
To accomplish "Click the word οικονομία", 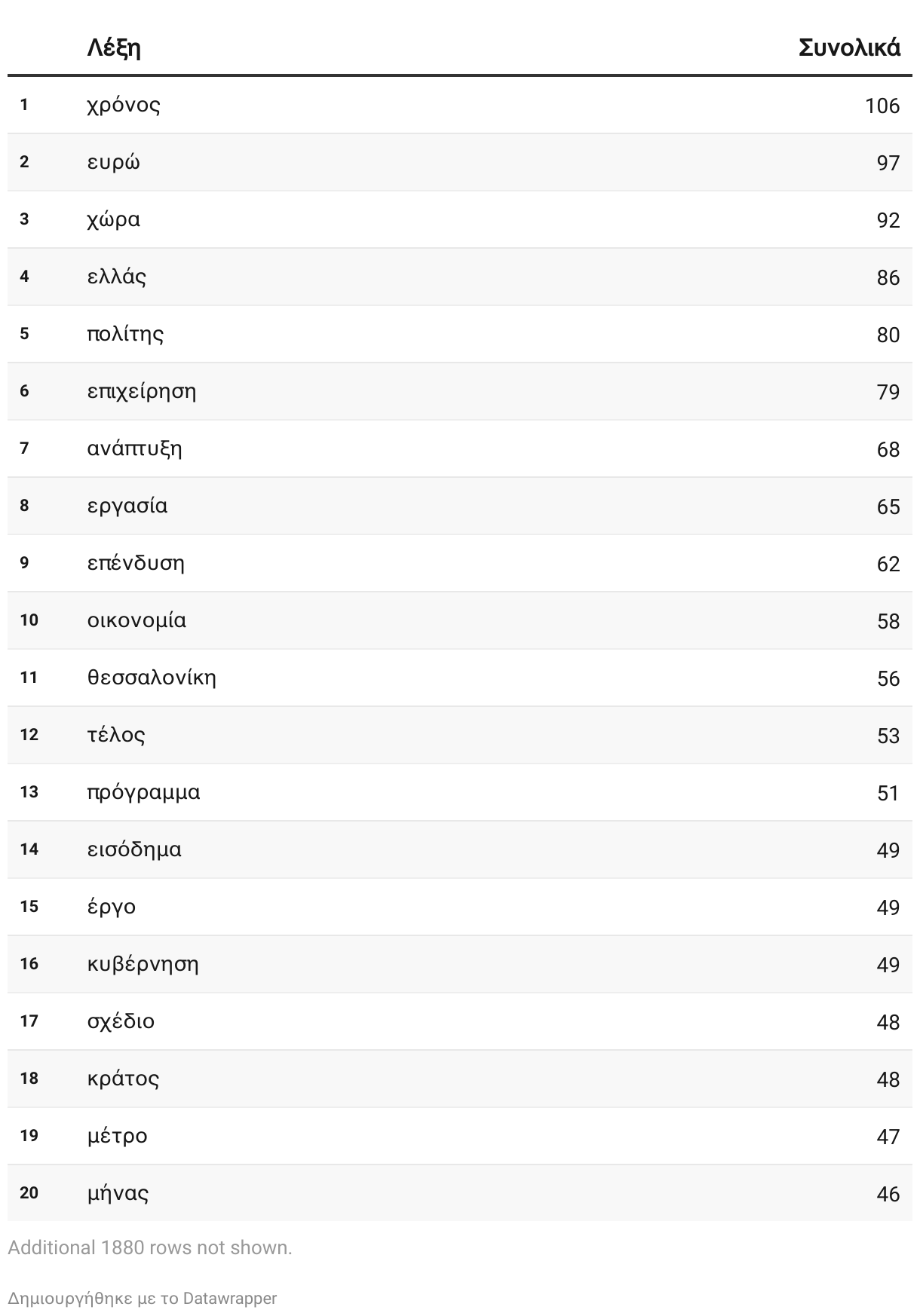I will pyautogui.click(x=136, y=620).
